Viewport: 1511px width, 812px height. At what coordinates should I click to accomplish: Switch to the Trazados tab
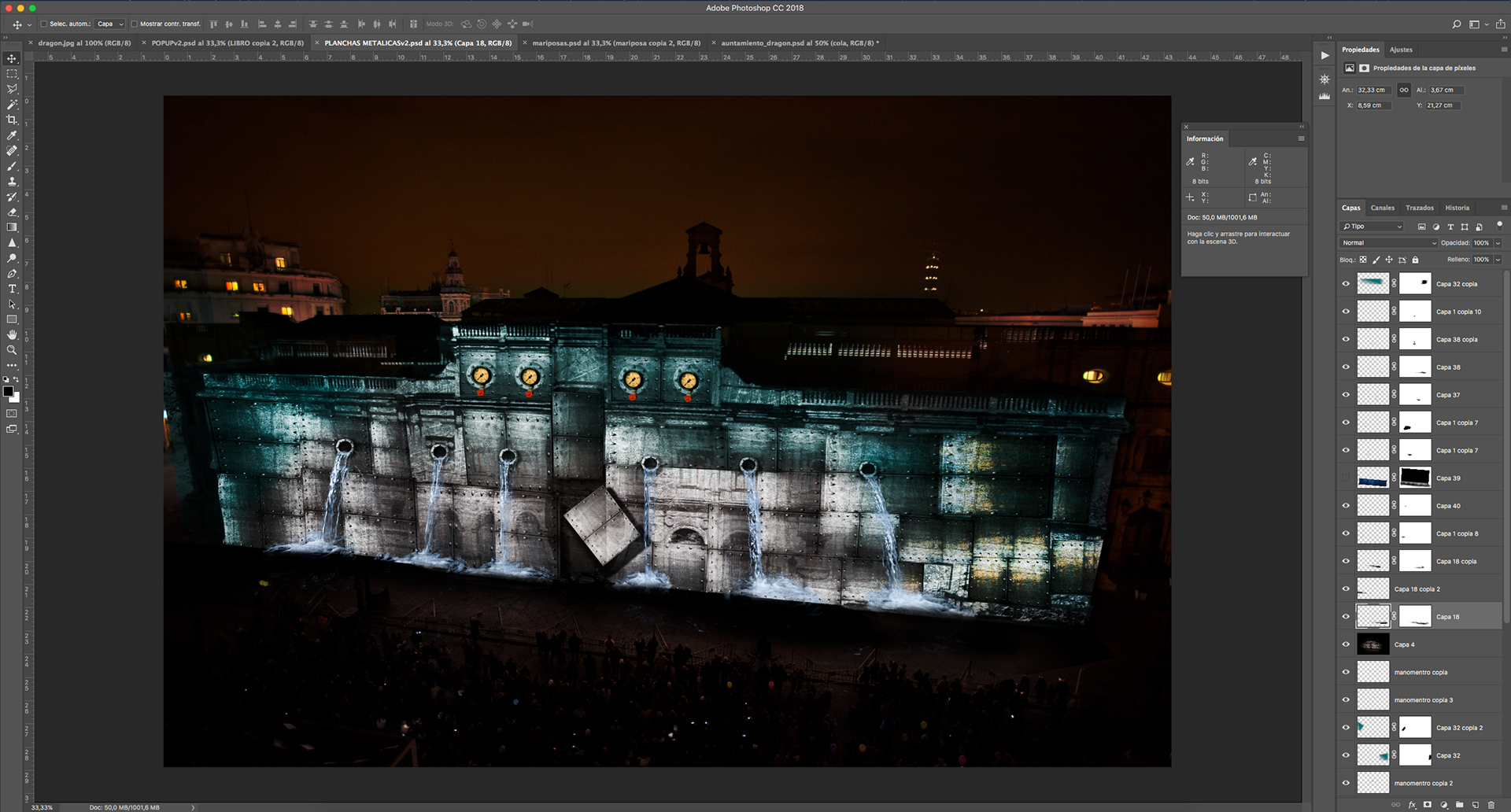coord(1420,208)
